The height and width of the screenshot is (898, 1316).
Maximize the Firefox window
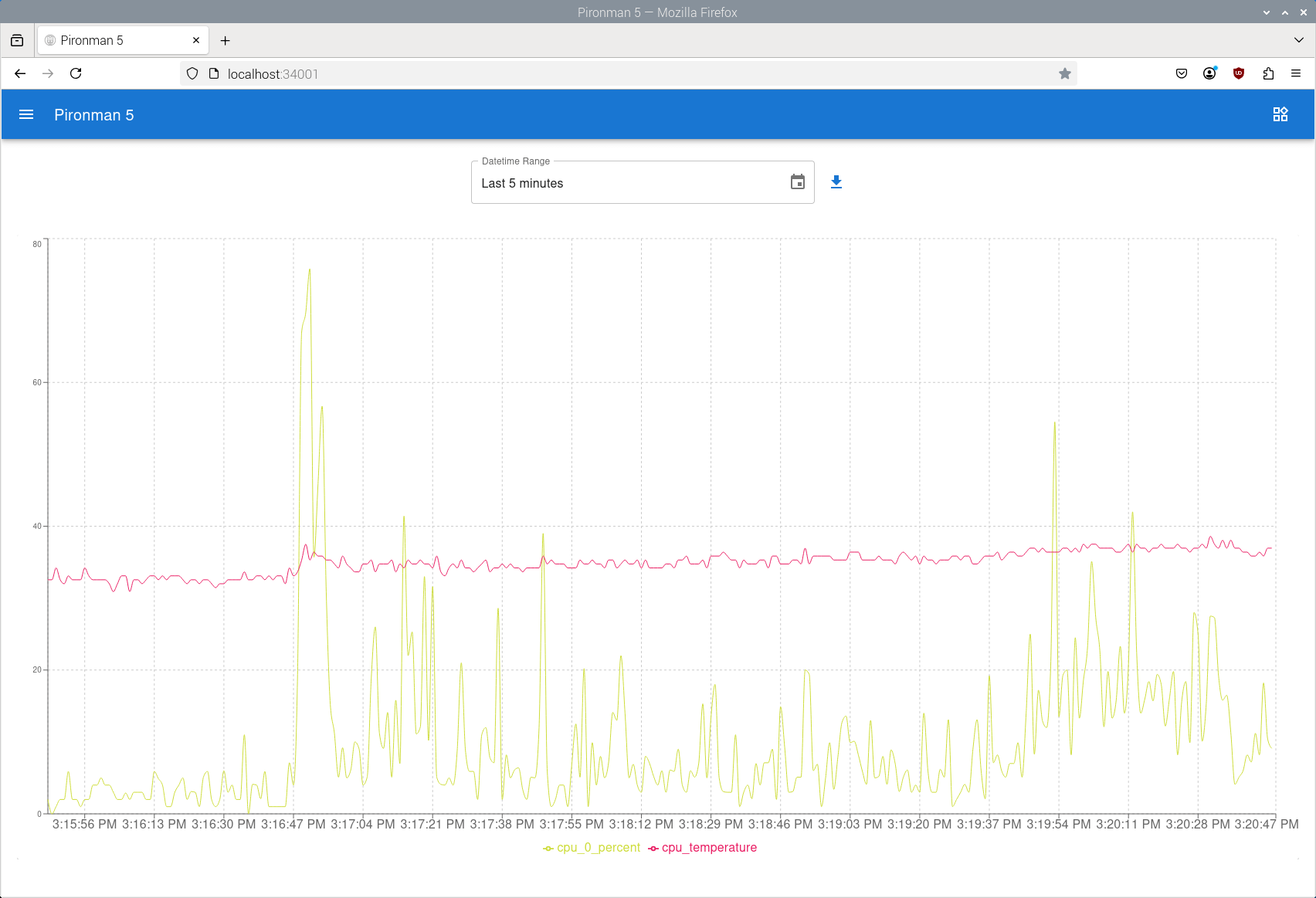pyautogui.click(x=1285, y=12)
